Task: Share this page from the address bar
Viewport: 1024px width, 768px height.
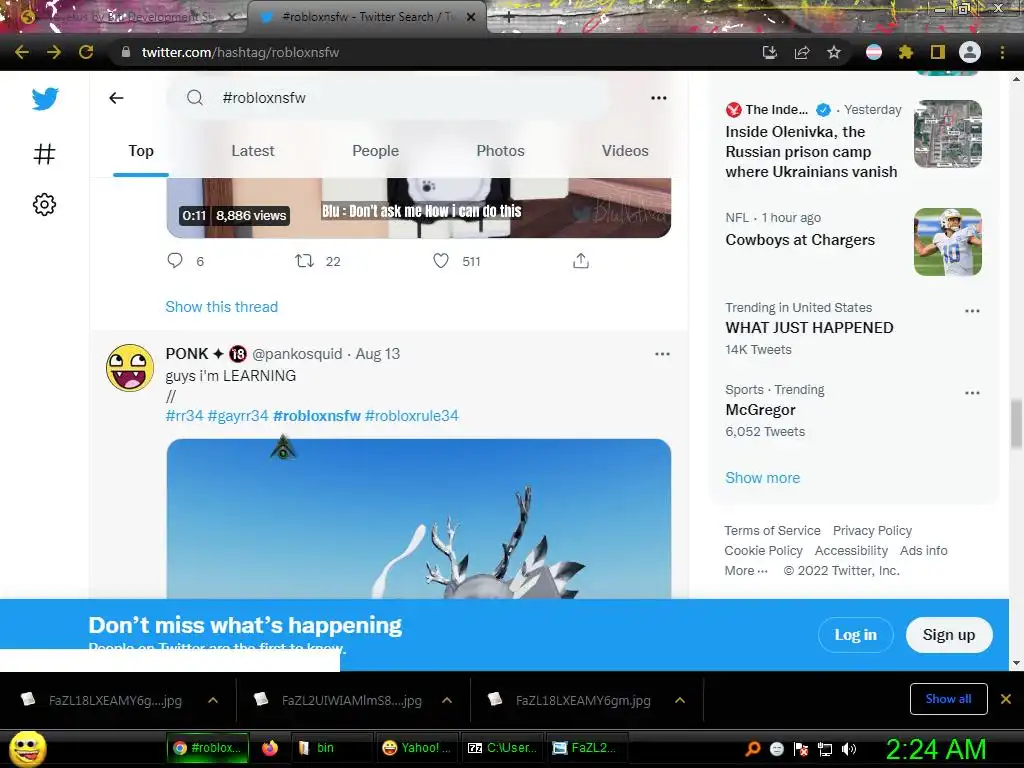Action: pyautogui.click(x=802, y=52)
